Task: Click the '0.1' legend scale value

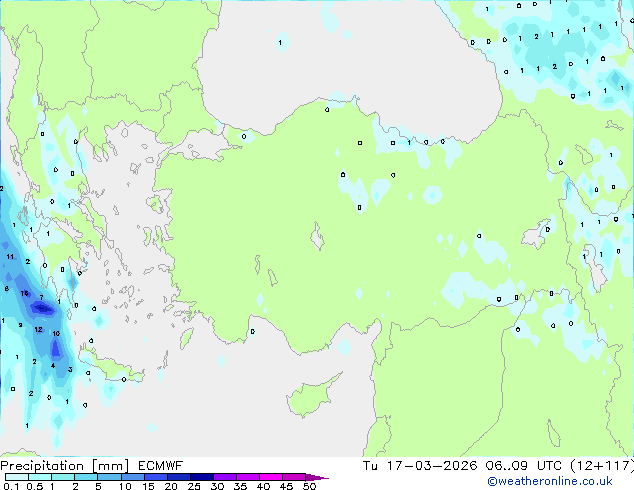Action: (11, 486)
